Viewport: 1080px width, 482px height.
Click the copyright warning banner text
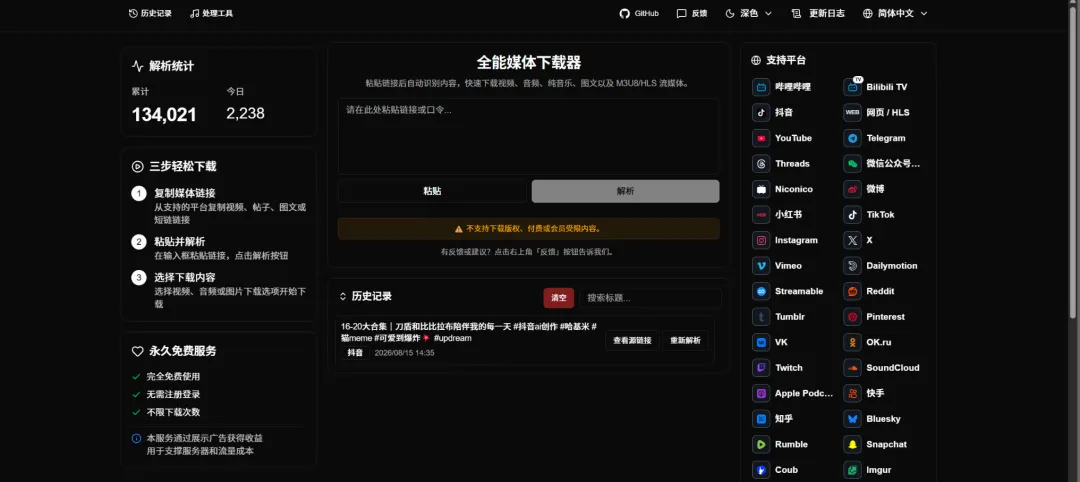534,229
